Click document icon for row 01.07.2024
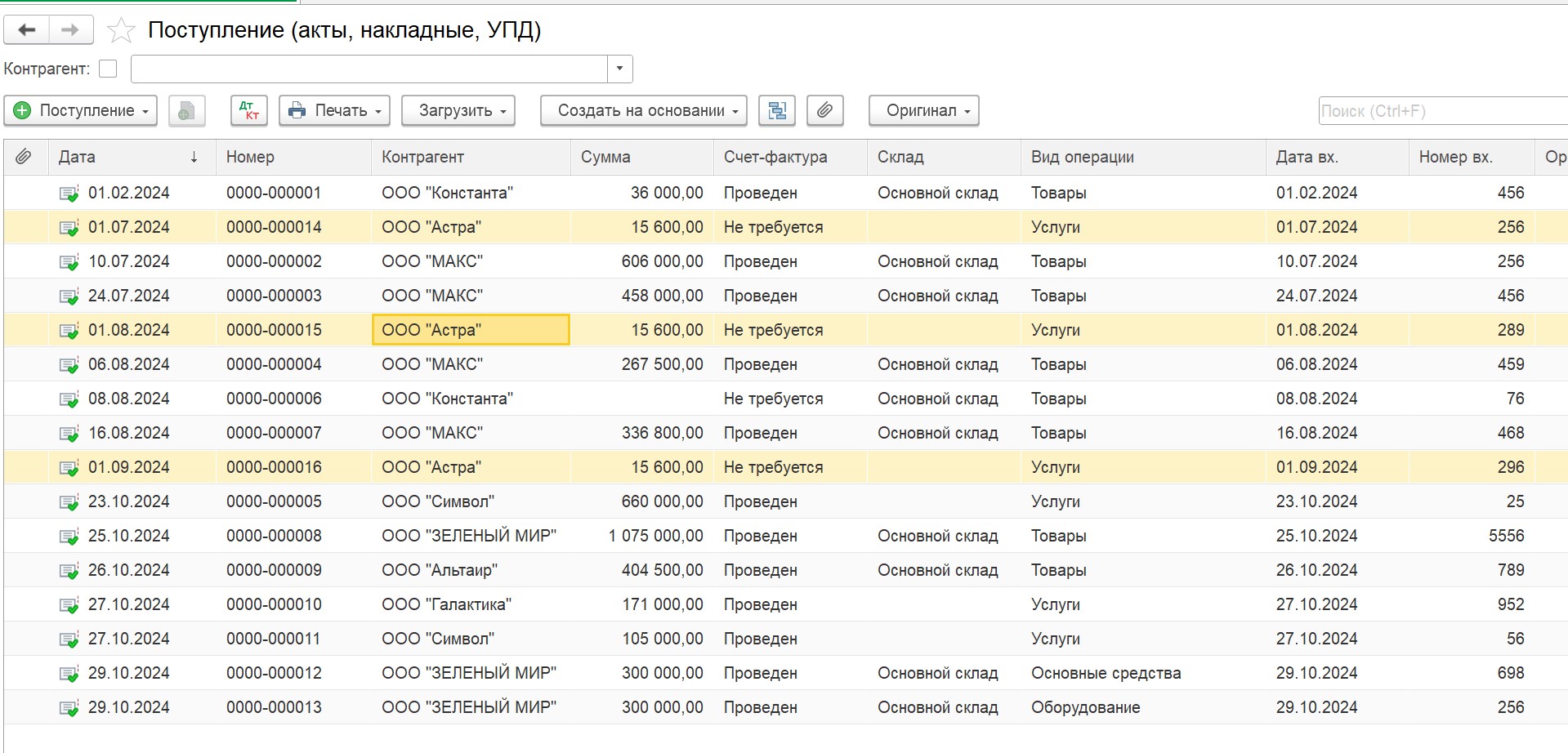 [69, 228]
